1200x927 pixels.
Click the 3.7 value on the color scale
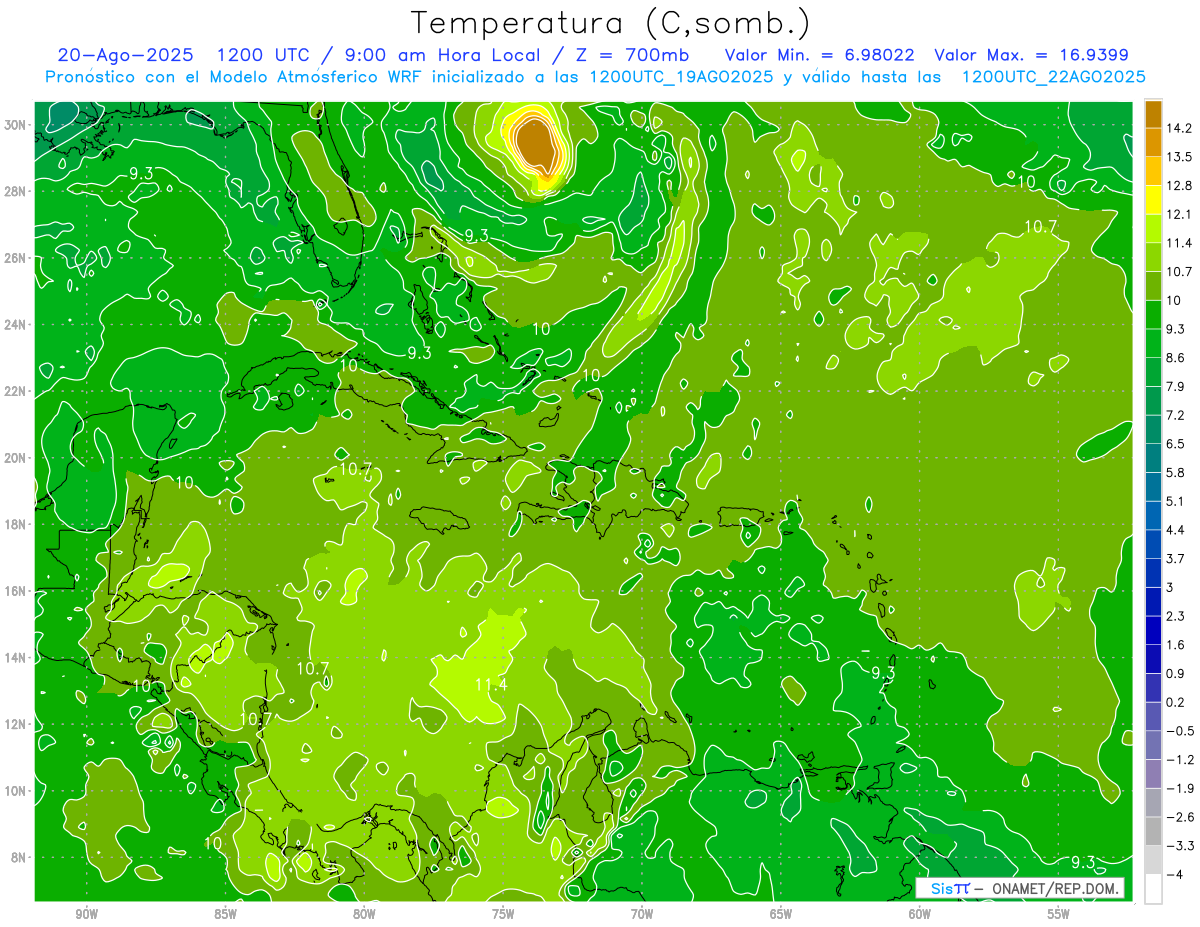(x=1176, y=558)
